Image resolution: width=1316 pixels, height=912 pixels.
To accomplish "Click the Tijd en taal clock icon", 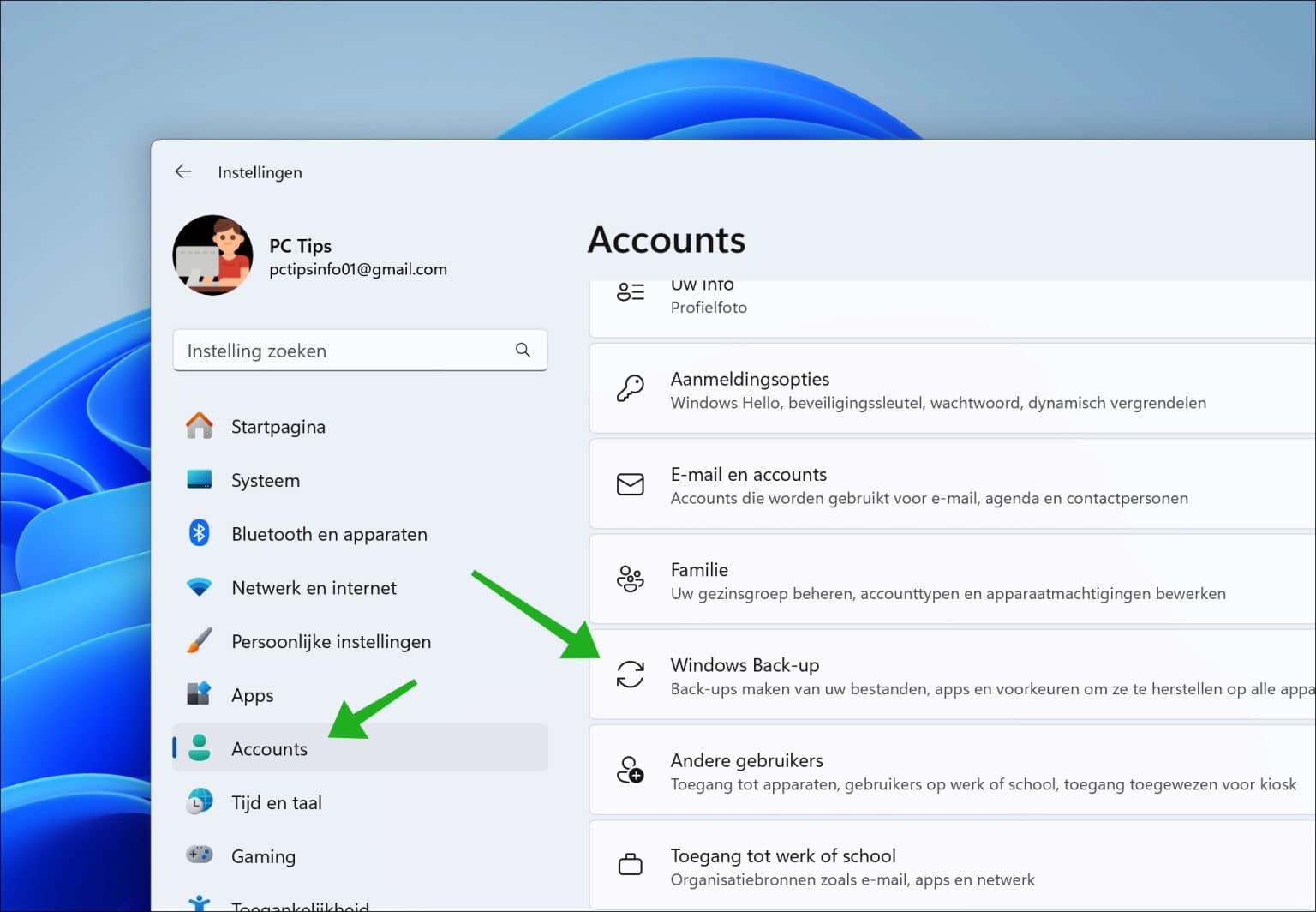I will pyautogui.click(x=200, y=802).
